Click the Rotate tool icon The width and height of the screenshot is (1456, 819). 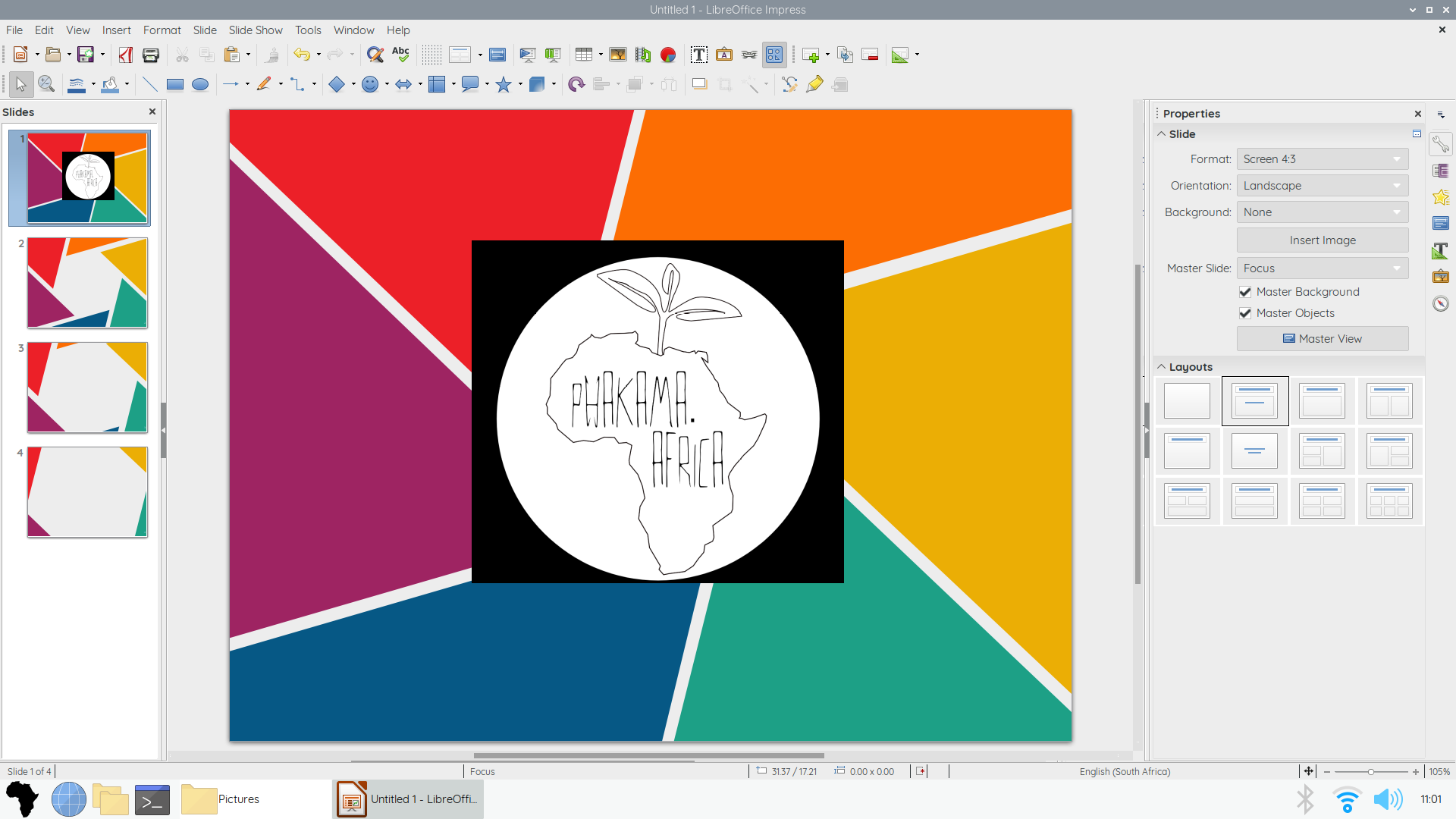pyautogui.click(x=576, y=85)
